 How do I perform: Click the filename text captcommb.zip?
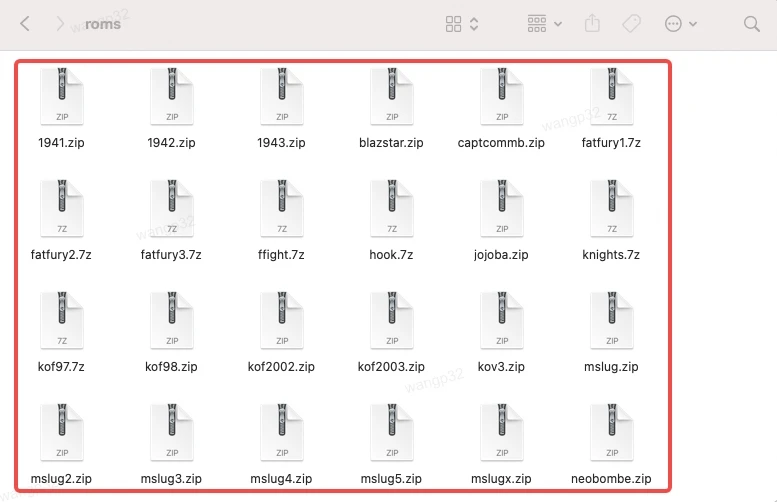coord(501,143)
